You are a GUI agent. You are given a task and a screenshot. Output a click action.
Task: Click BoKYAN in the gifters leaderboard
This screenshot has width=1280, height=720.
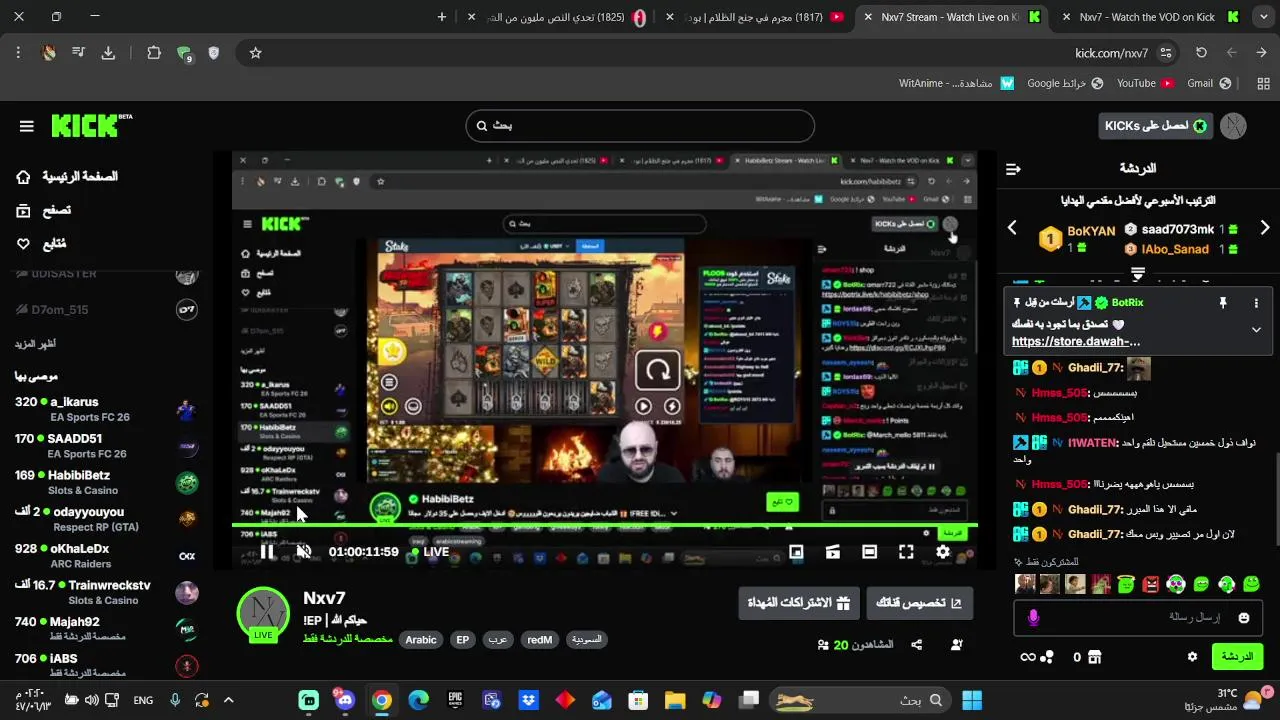tap(1091, 231)
